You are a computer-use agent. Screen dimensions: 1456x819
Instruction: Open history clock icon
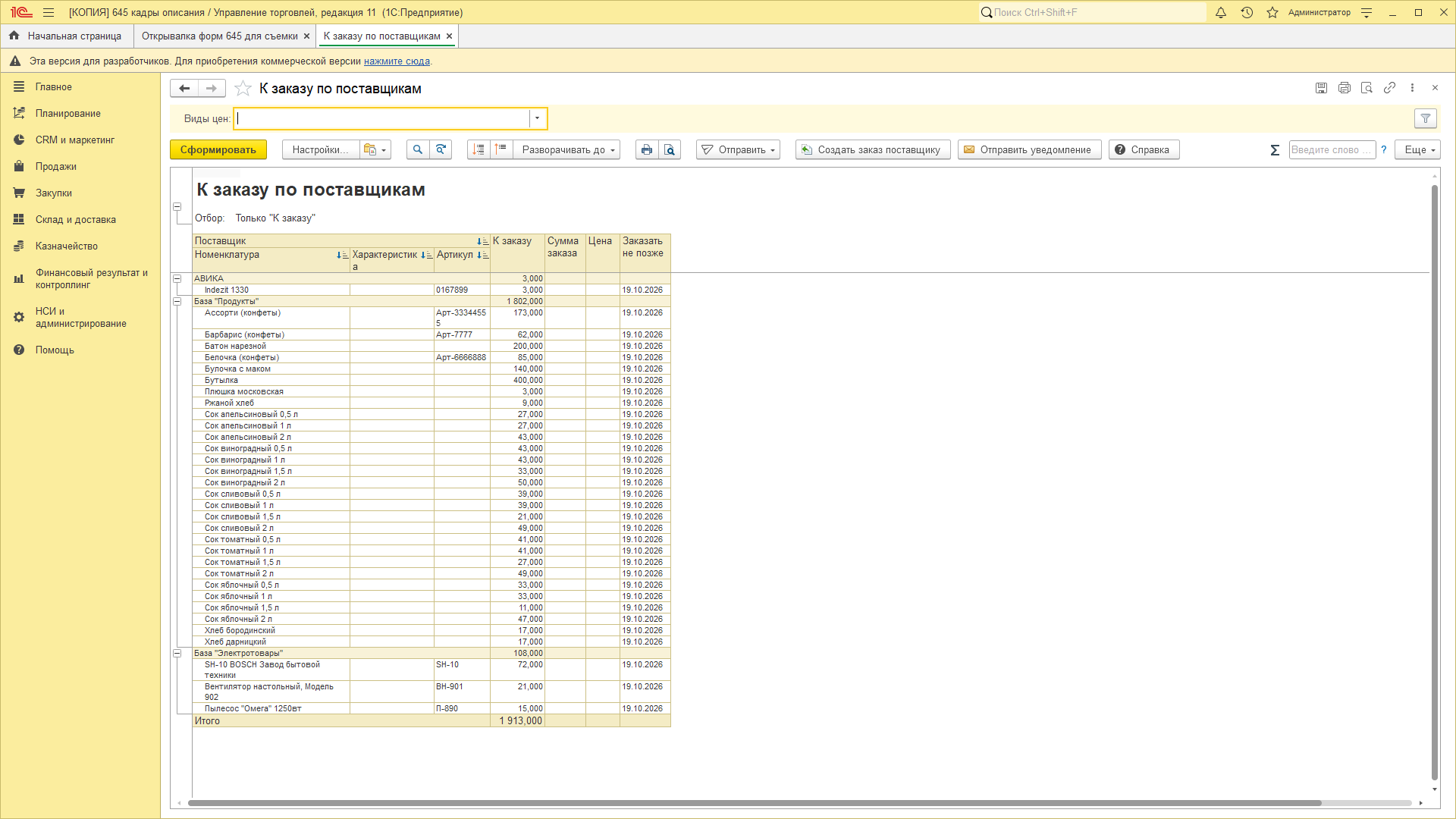[1247, 13]
